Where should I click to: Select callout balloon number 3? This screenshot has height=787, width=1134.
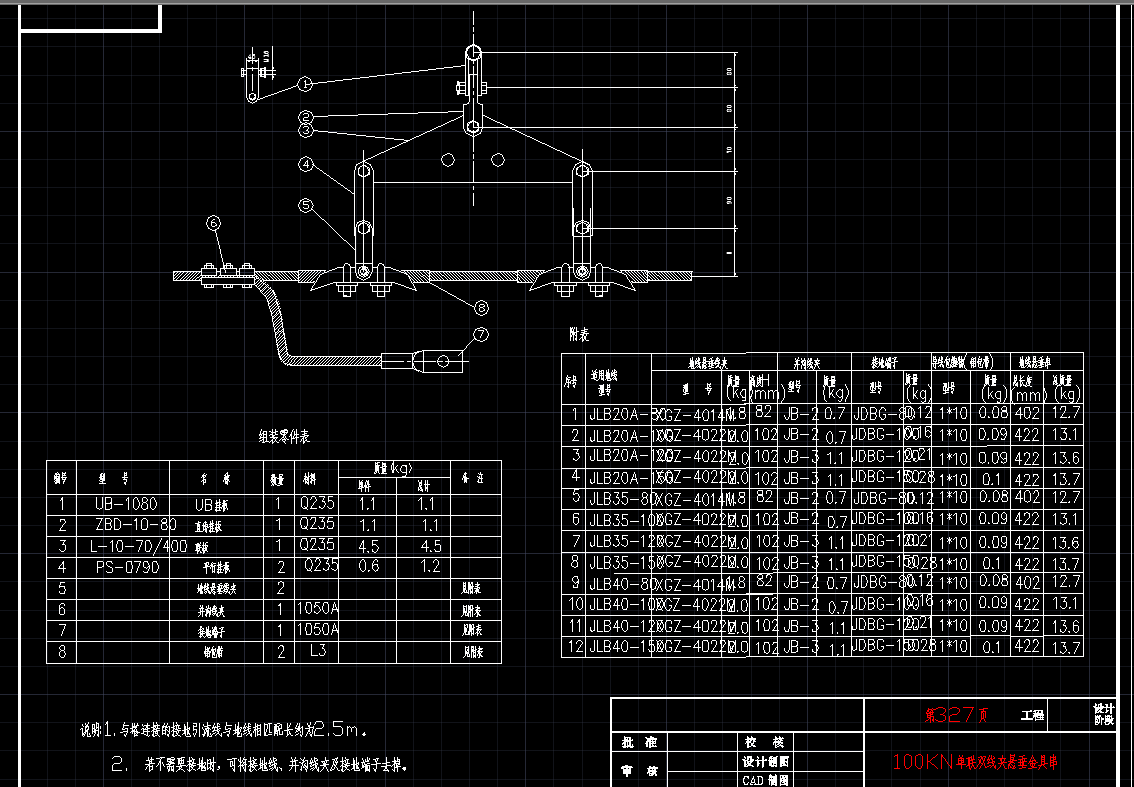305,130
